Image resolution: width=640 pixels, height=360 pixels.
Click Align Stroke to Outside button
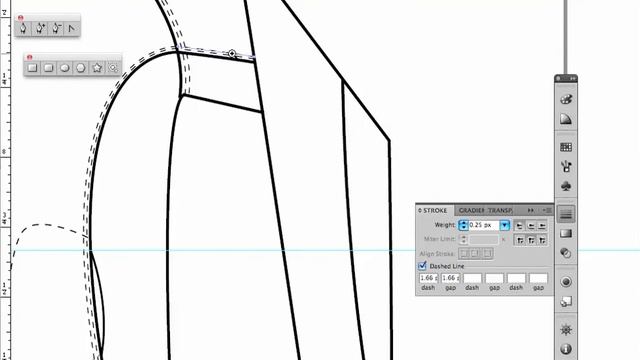(487, 253)
